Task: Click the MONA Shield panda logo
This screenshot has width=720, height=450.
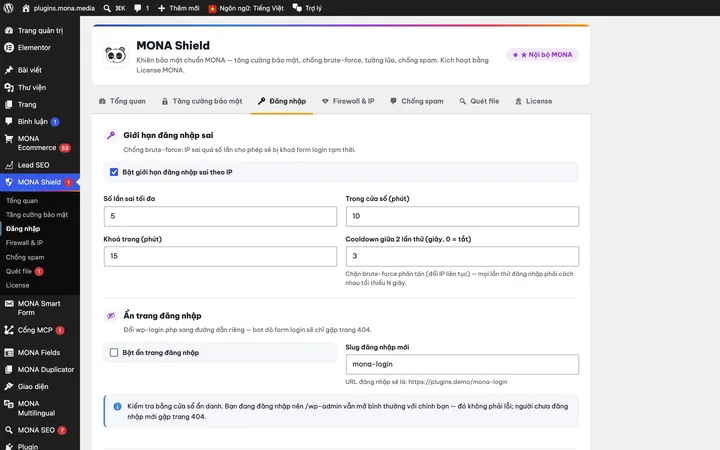Action: click(115, 55)
